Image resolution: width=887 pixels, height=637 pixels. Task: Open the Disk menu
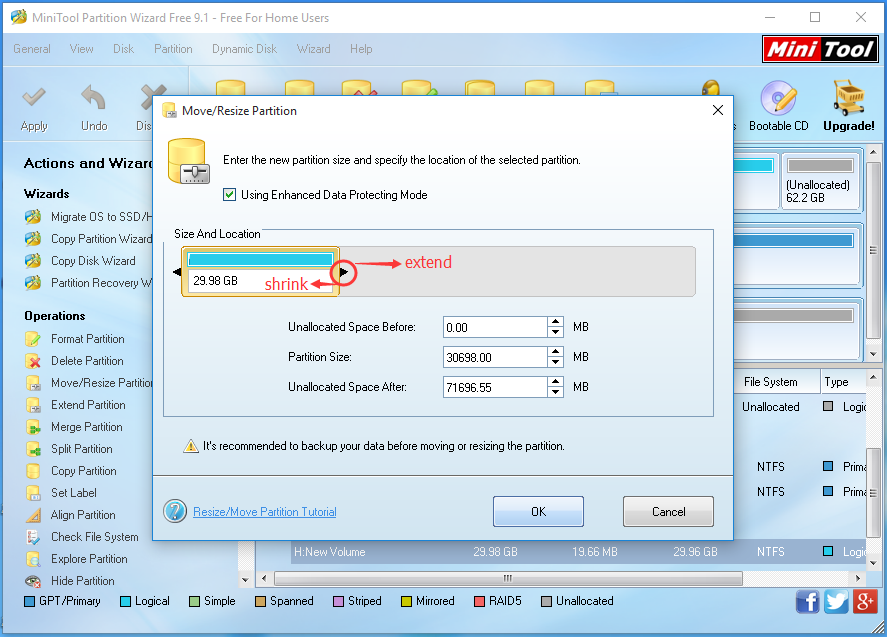(123, 49)
